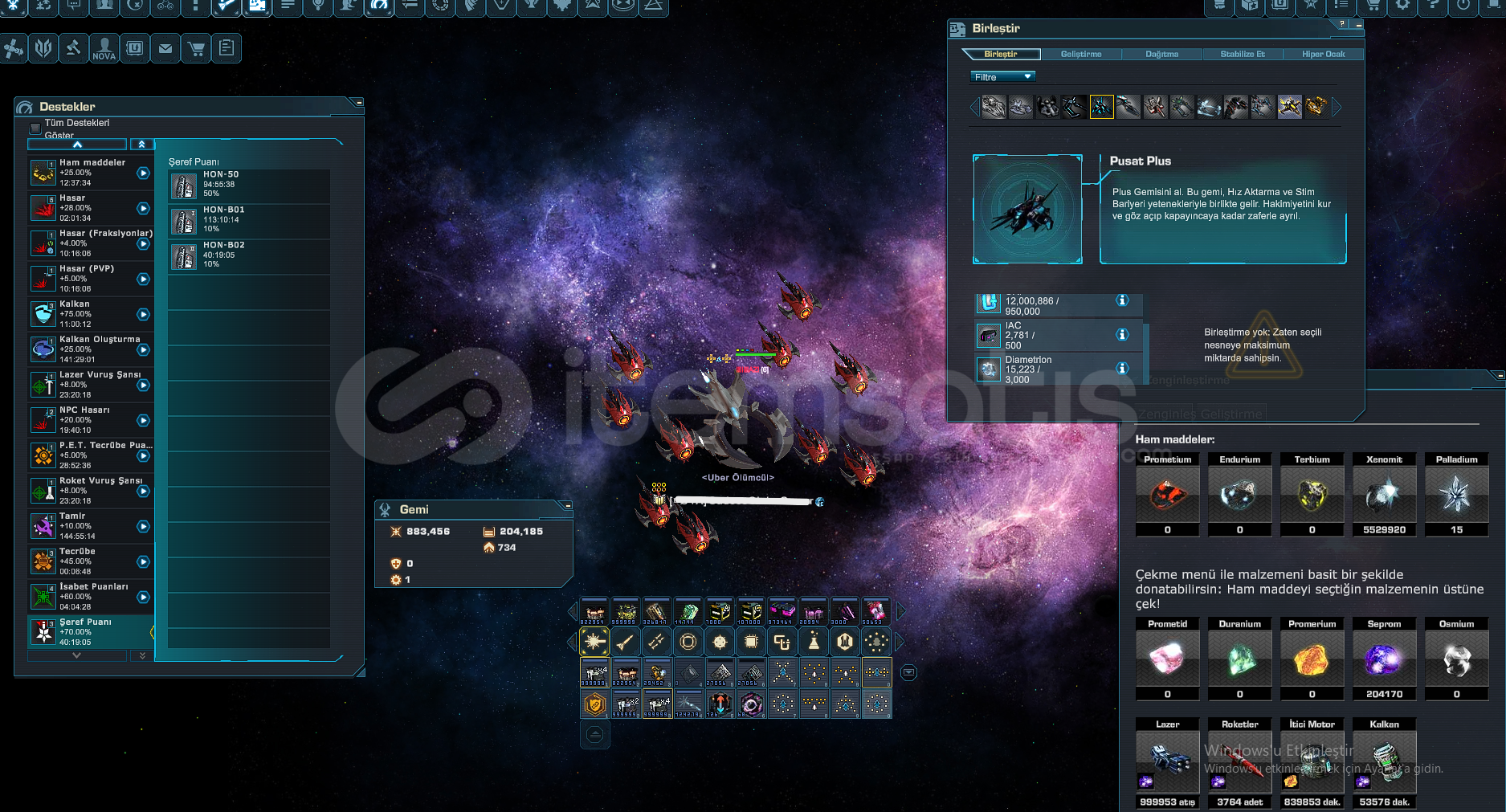Toggle the Ham maddeler booster arrow

pos(143,173)
